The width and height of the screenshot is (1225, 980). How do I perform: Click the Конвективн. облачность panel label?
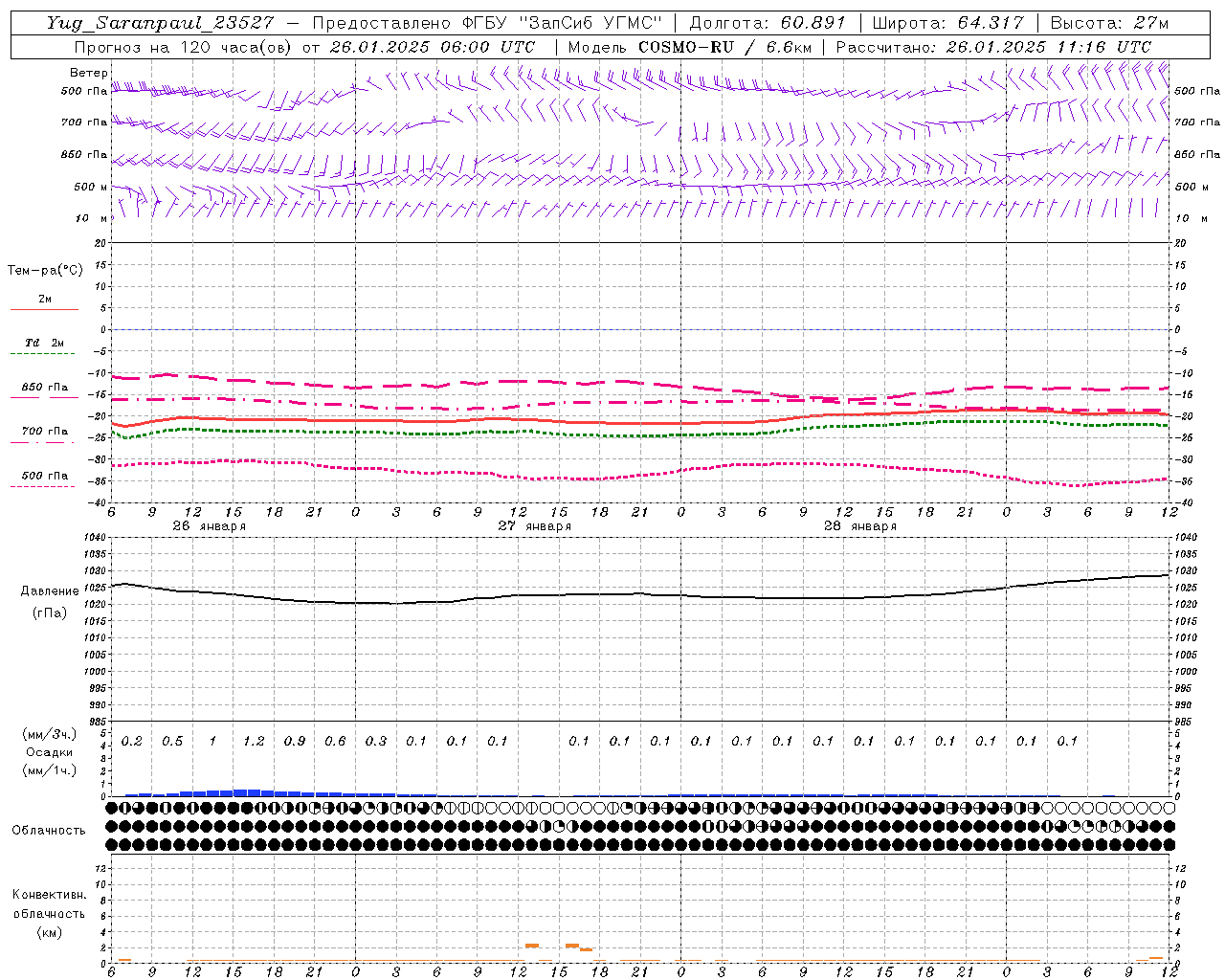coord(49,904)
